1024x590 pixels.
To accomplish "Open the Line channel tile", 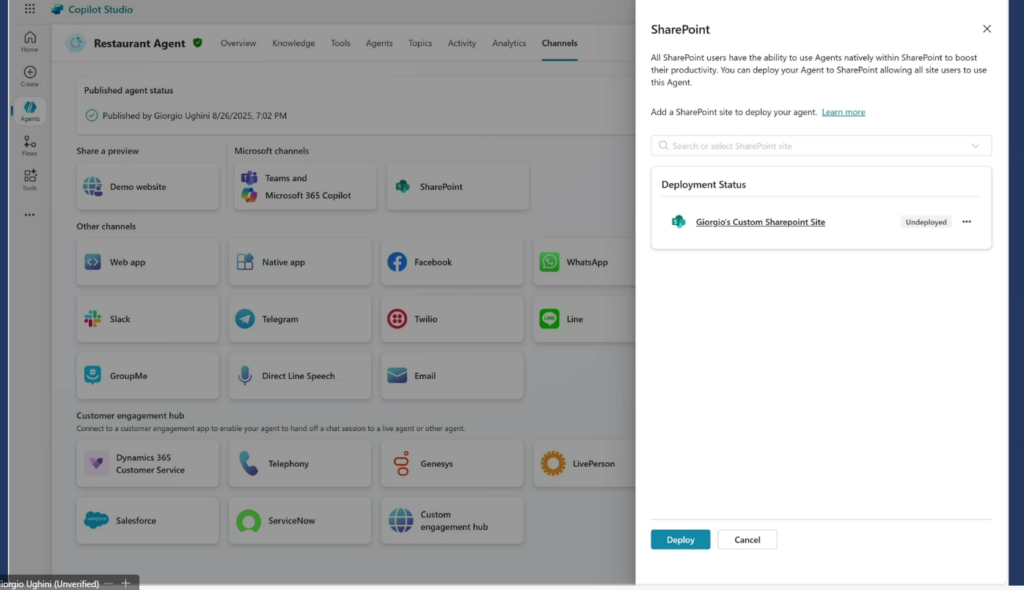I will pyautogui.click(x=584, y=319).
